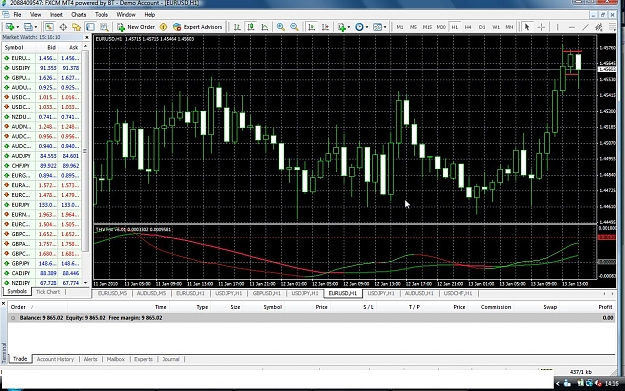
Task: Switch chart to bar chart style
Action: click(x=237, y=27)
